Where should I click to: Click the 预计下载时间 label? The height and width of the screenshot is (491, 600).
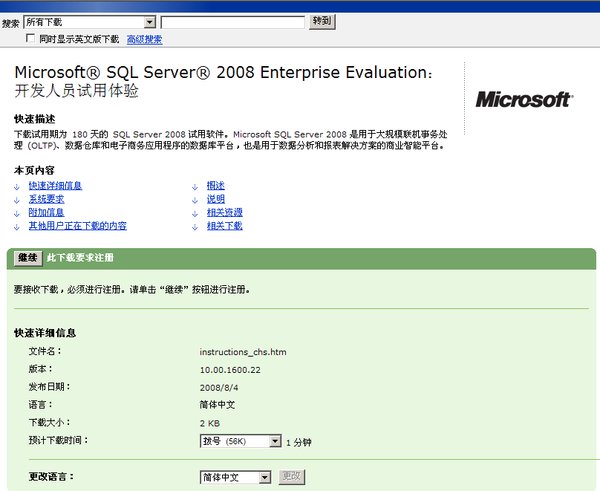59,440
